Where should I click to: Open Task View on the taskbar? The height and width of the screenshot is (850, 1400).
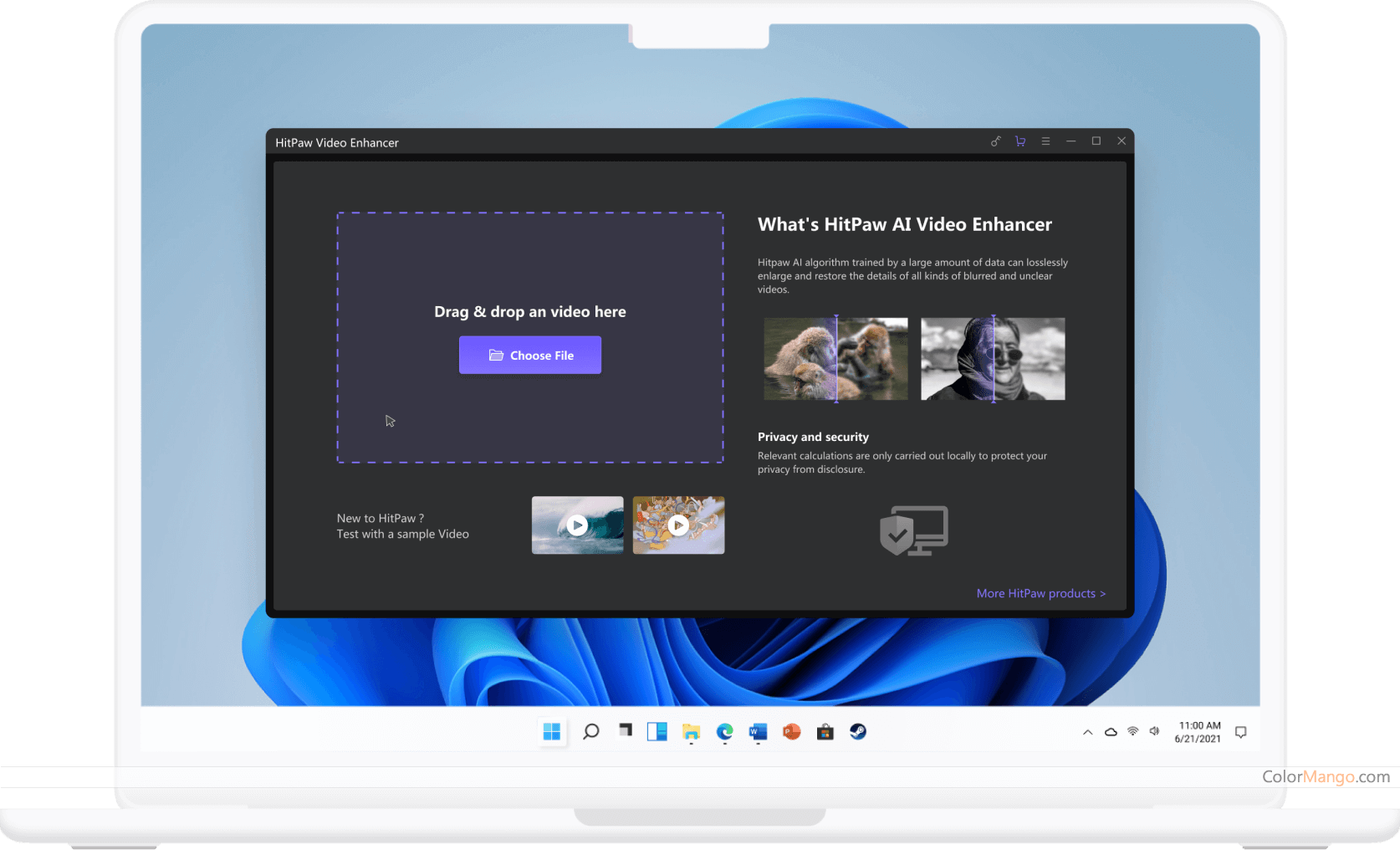[625, 731]
